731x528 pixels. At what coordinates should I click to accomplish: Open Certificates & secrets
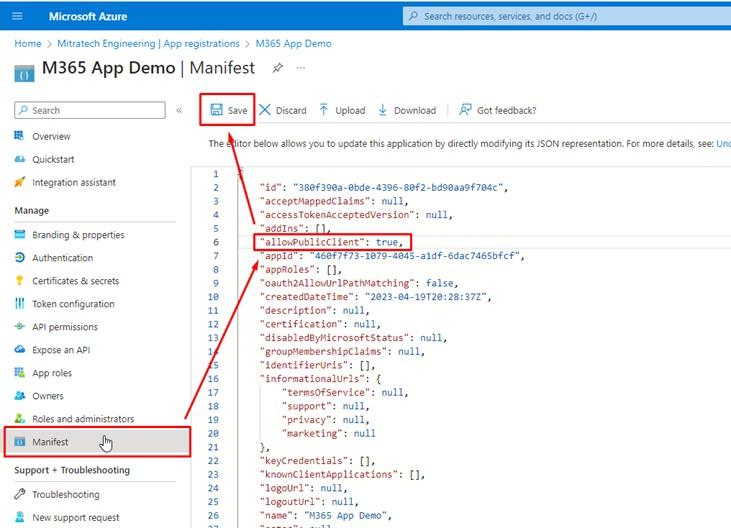76,281
